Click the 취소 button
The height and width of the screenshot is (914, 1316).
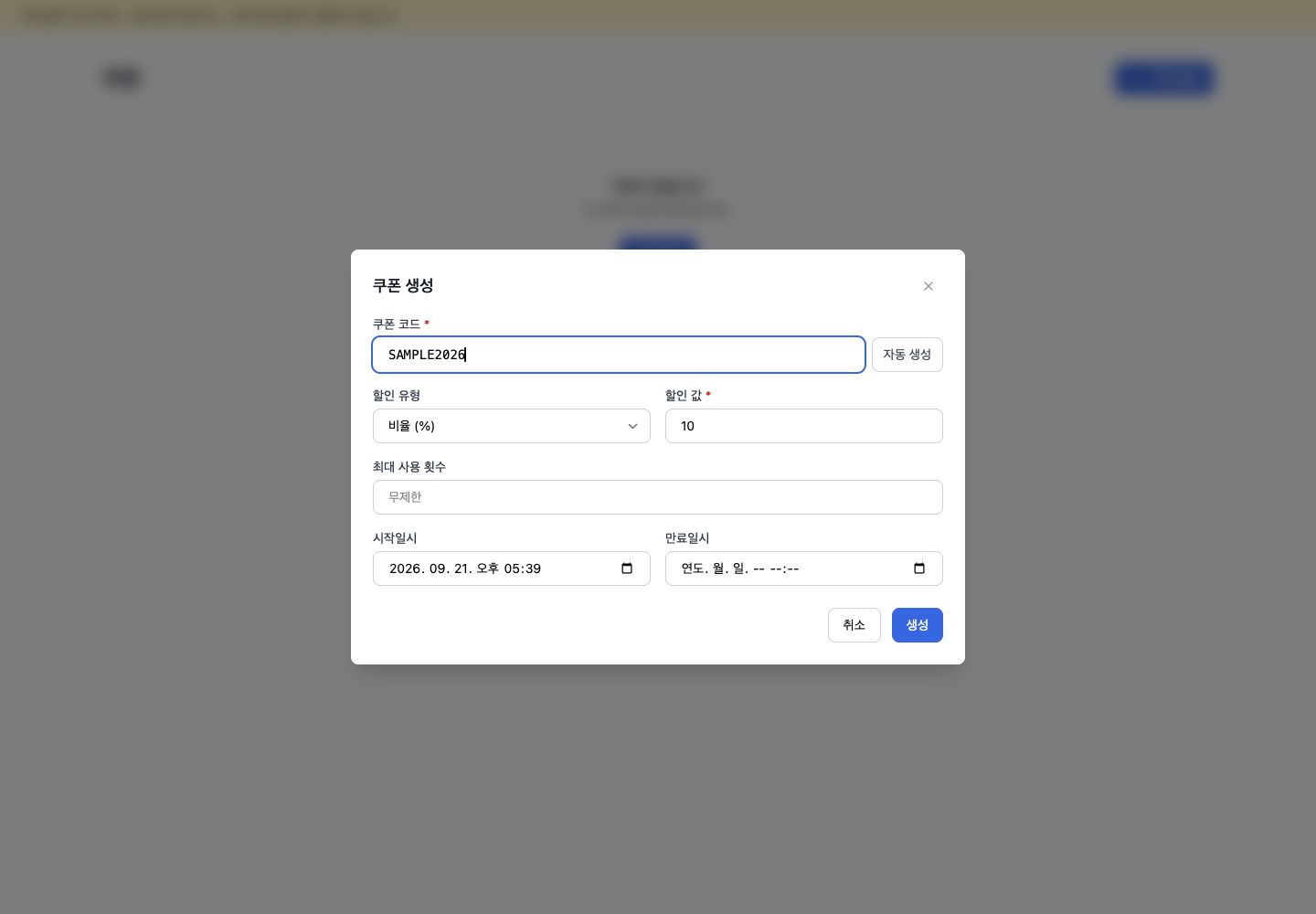point(854,625)
